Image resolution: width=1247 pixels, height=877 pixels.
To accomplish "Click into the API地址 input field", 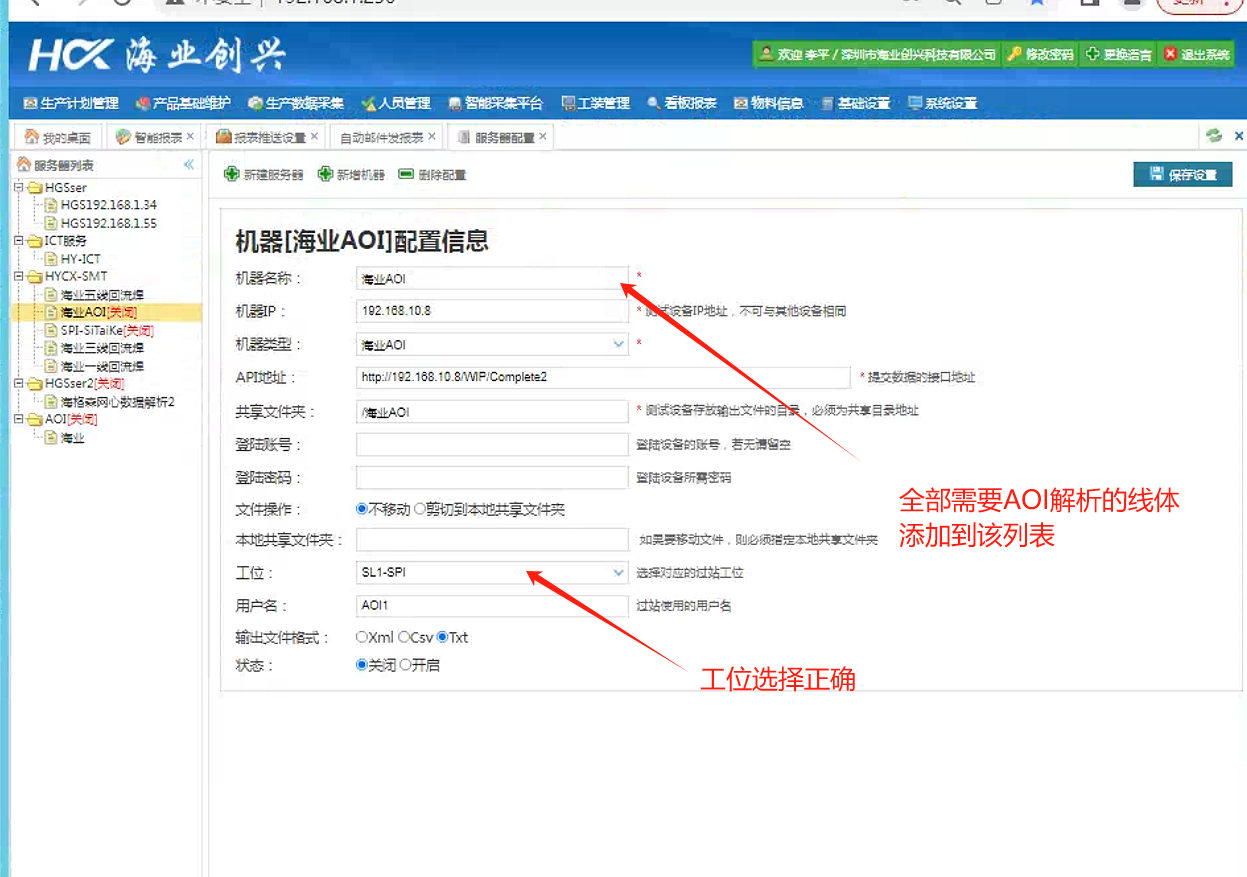I will (602, 378).
